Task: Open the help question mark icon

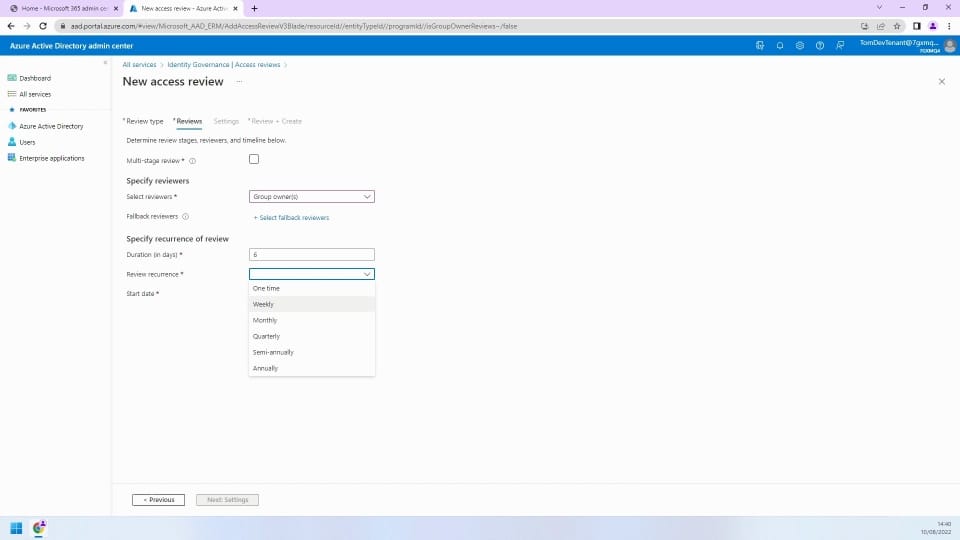Action: (820, 46)
